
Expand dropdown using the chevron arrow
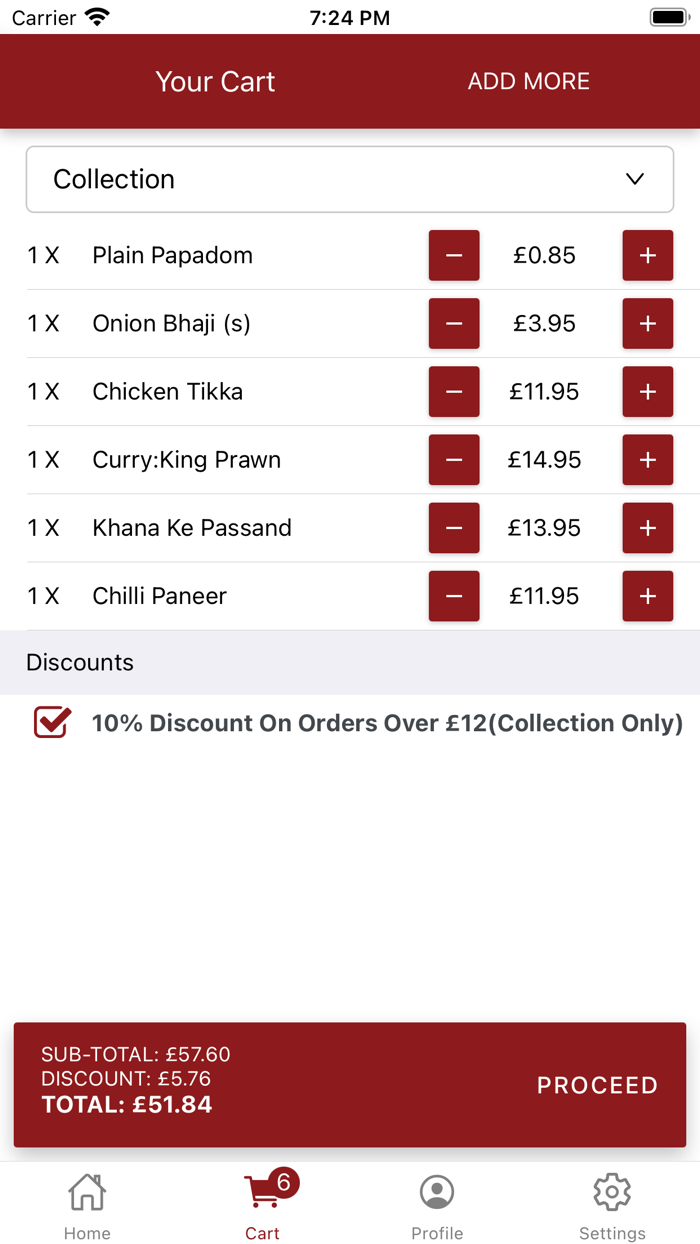tap(634, 180)
